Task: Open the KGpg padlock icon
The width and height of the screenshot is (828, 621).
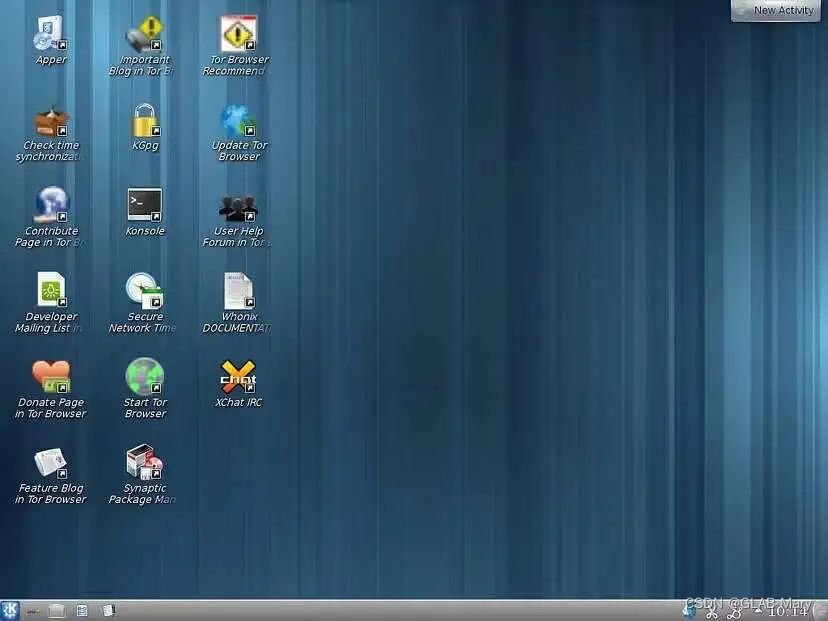Action: (145, 120)
